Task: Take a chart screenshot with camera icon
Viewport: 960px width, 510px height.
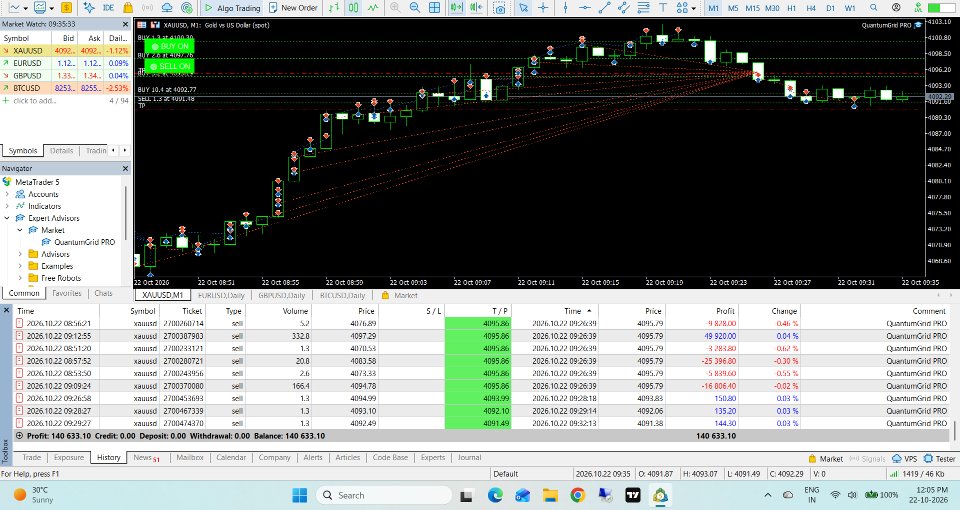Action: [x=500, y=7]
